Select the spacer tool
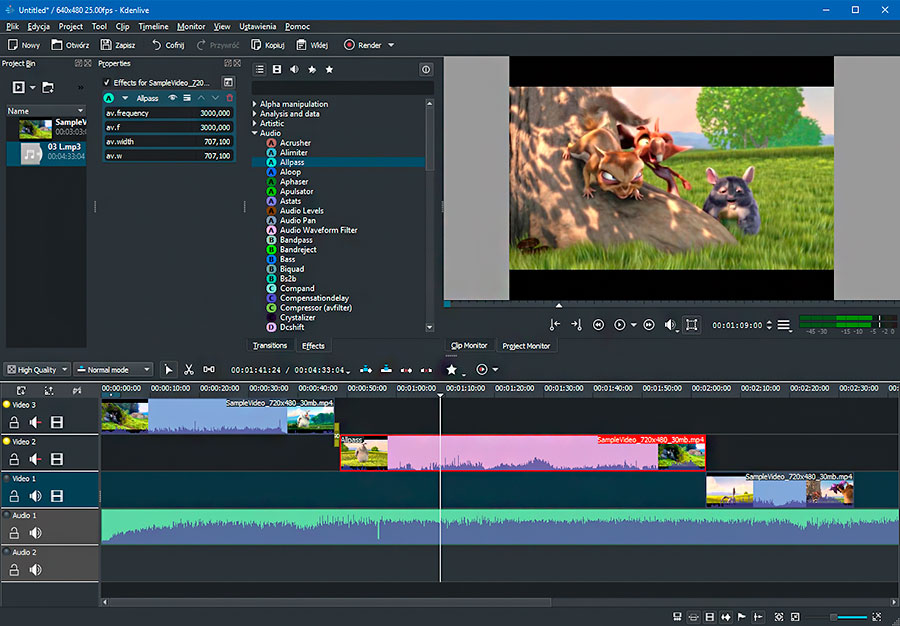This screenshot has width=900, height=626. point(209,370)
